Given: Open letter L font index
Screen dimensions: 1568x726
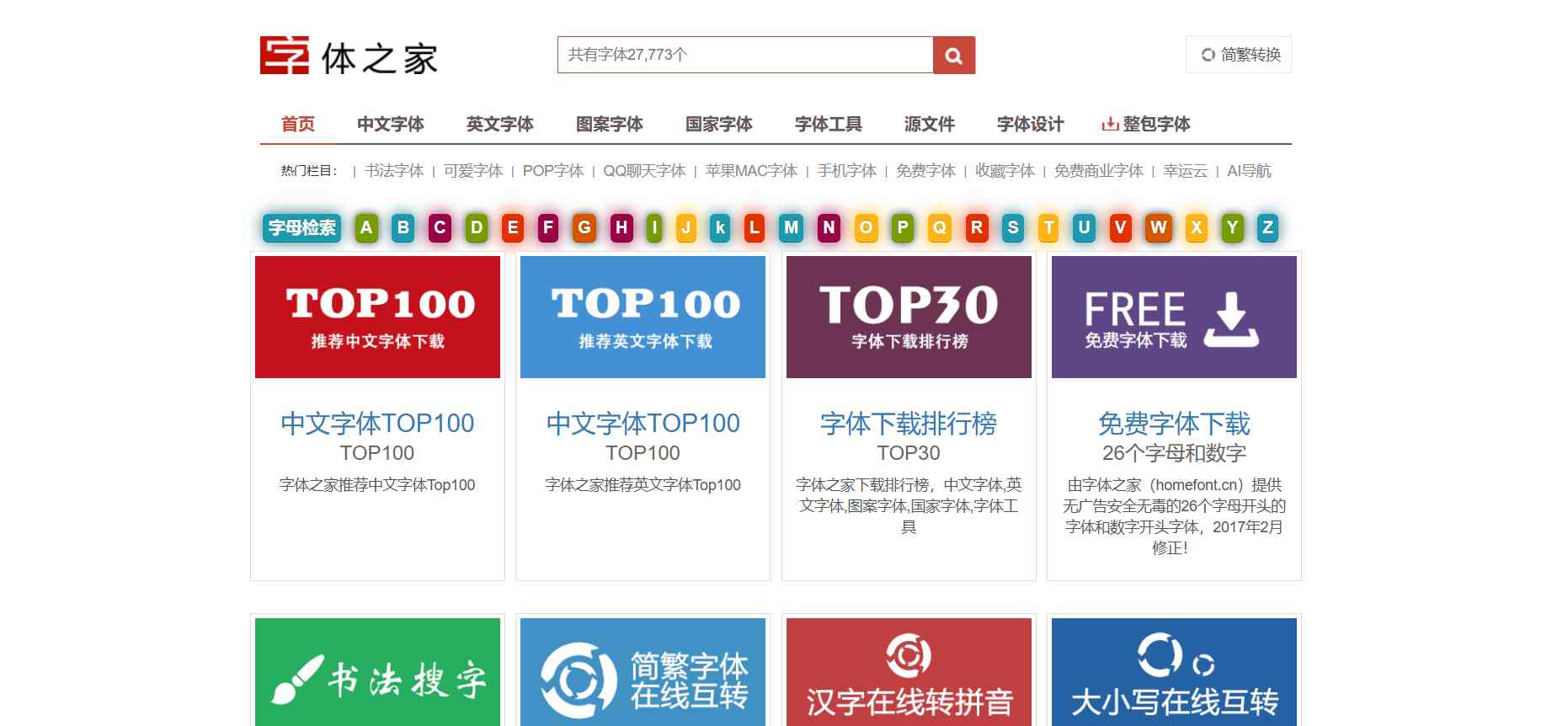Looking at the screenshot, I should [x=755, y=227].
